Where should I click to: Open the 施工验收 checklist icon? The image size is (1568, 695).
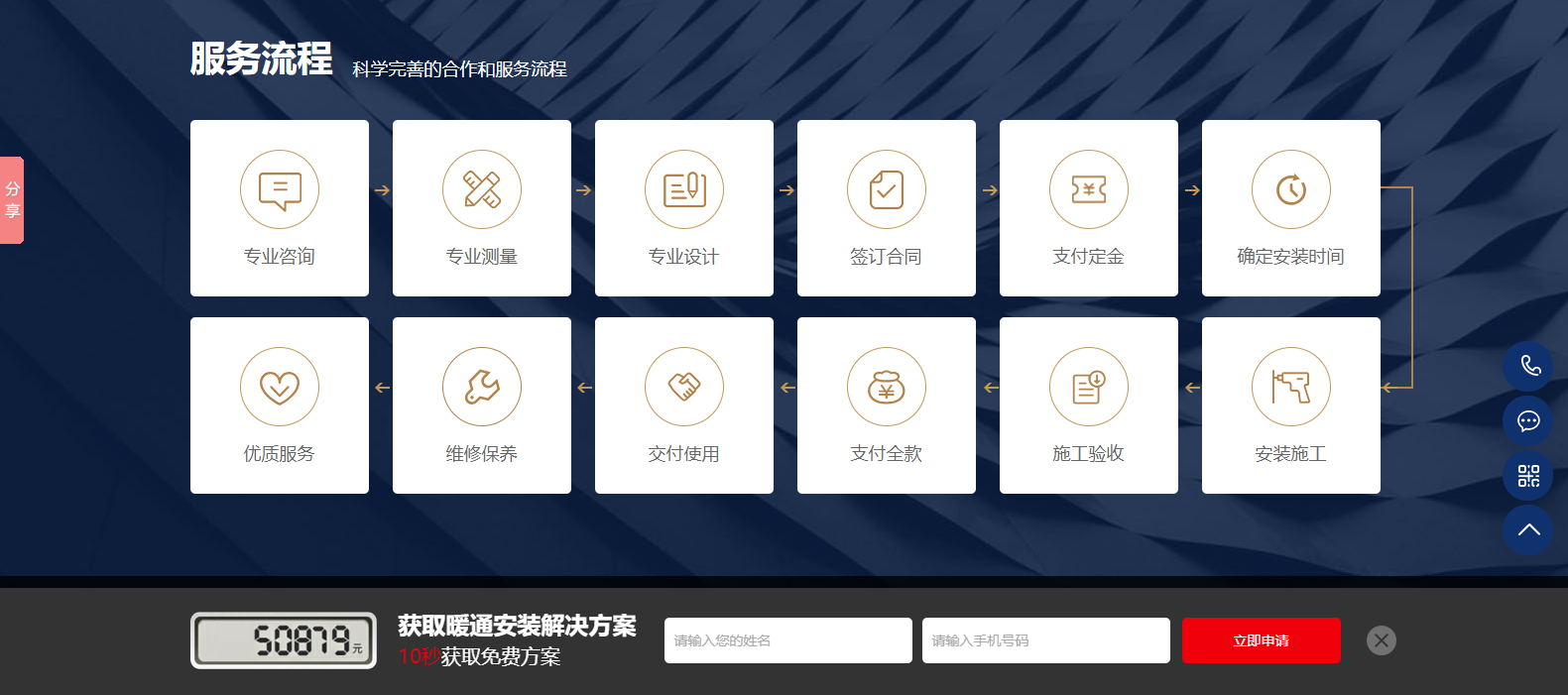coord(1089,387)
